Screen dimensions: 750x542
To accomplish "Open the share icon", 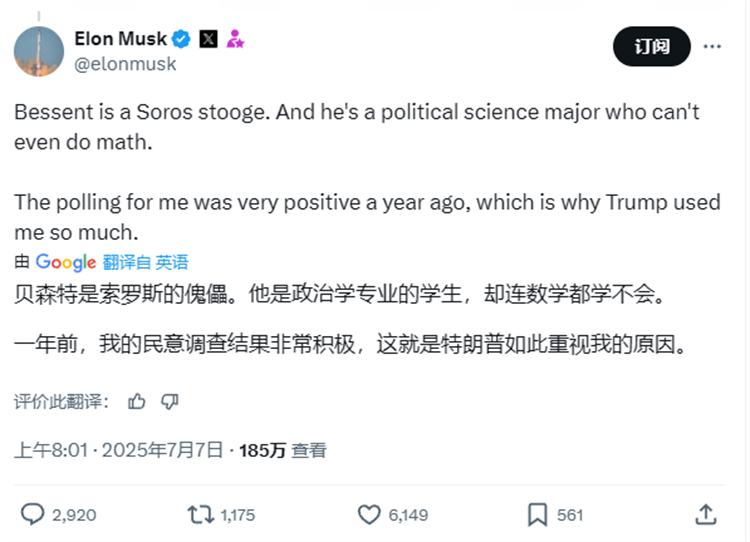I will [706, 514].
